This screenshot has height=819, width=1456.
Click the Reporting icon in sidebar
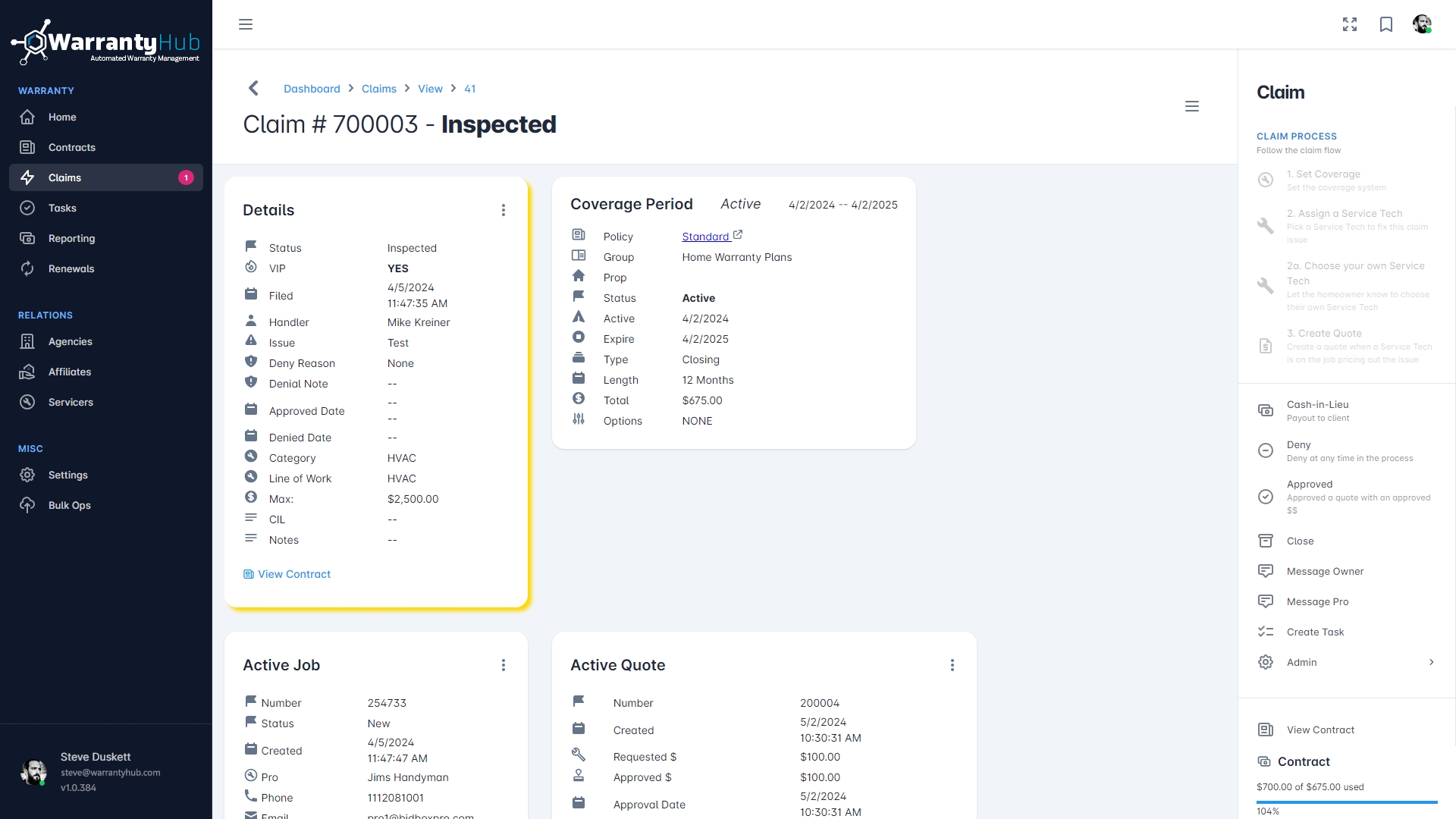(27, 238)
